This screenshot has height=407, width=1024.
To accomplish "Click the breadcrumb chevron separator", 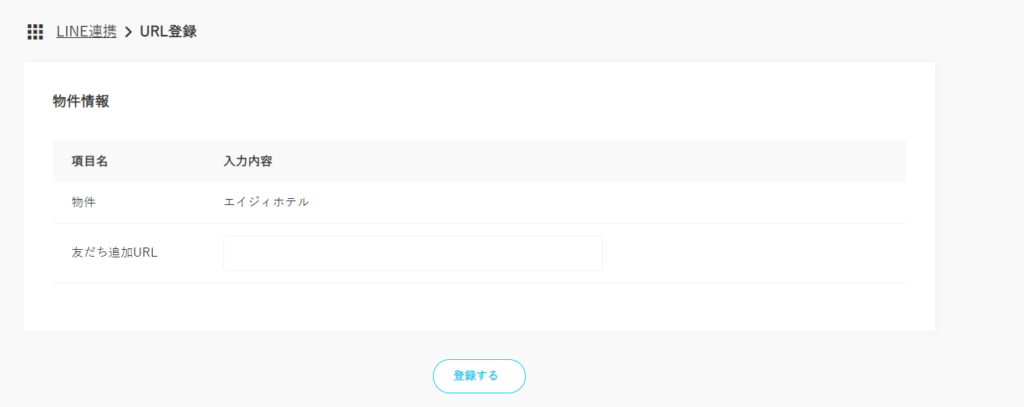I will click(x=128, y=32).
